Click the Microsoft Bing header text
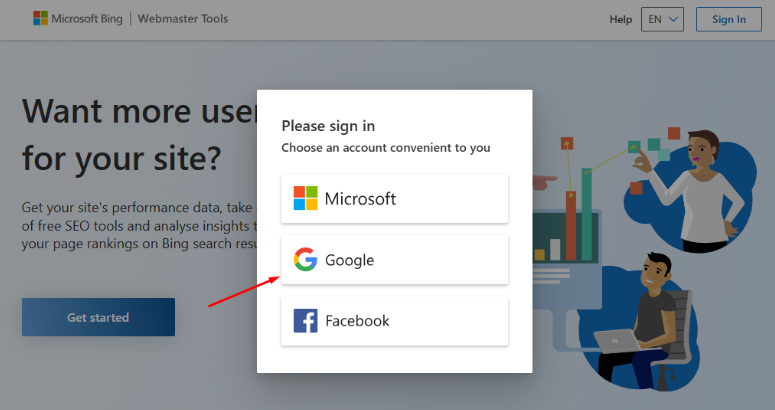This screenshot has height=410, width=775. (88, 19)
